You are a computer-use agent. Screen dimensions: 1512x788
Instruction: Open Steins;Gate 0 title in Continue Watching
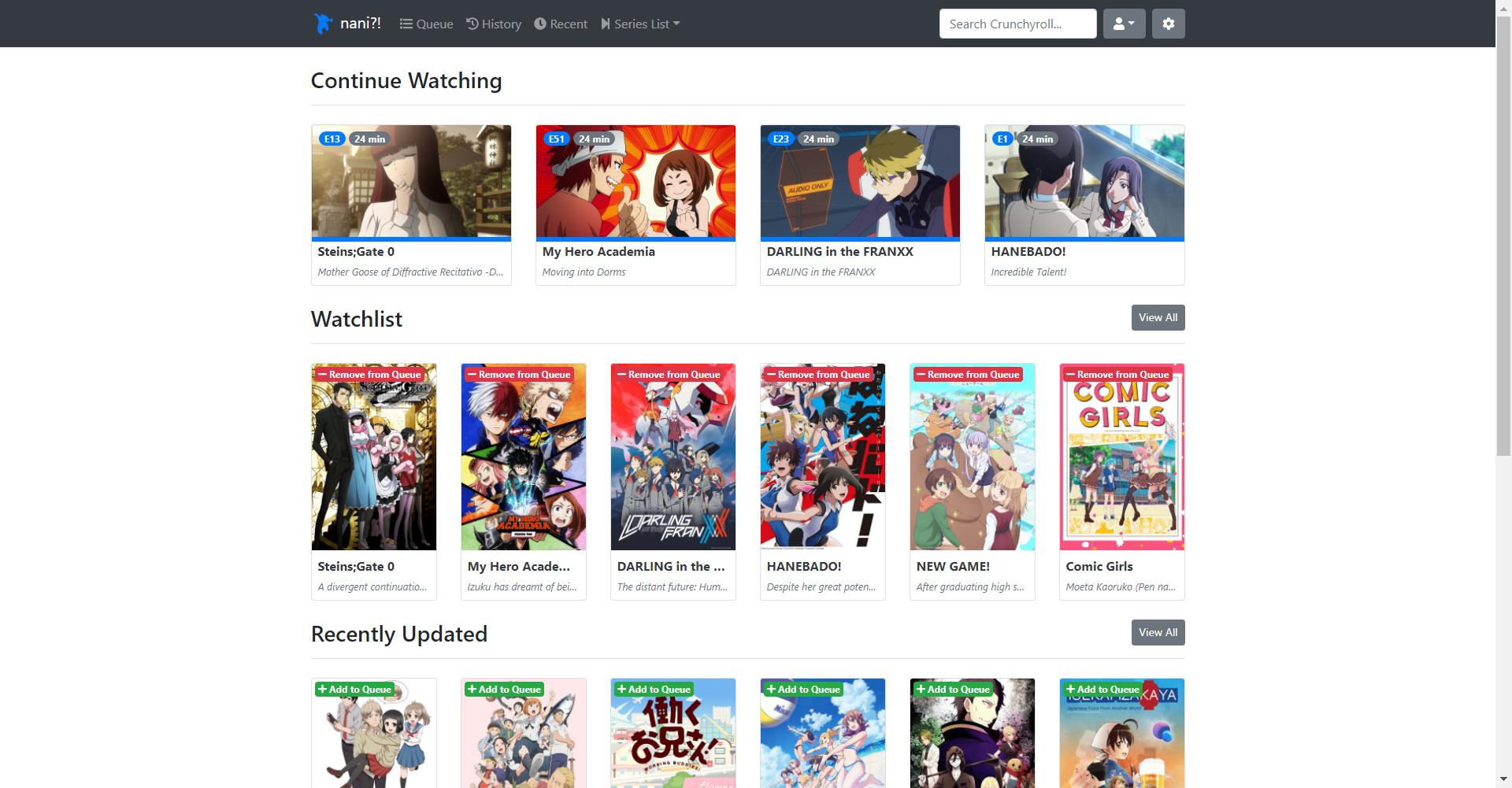point(356,252)
